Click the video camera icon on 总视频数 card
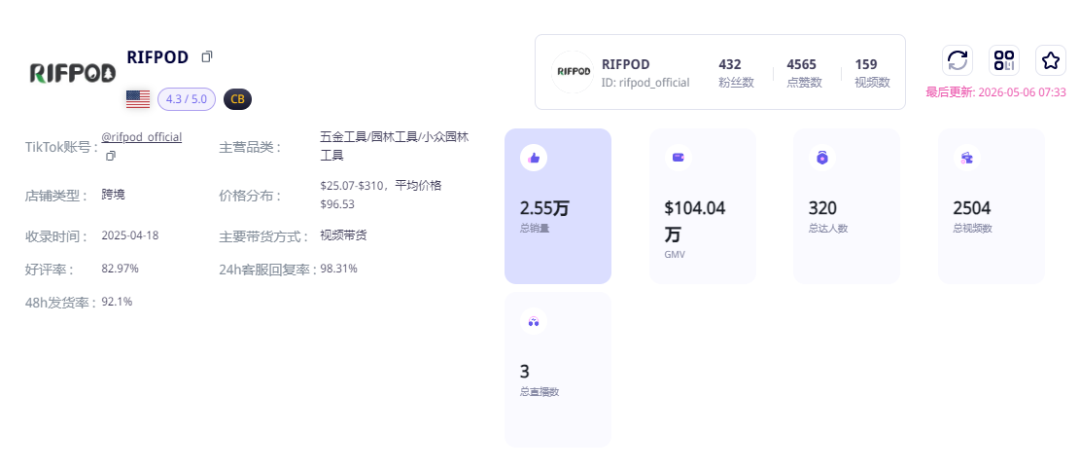Viewport: 1080px width, 469px height. click(x=967, y=158)
